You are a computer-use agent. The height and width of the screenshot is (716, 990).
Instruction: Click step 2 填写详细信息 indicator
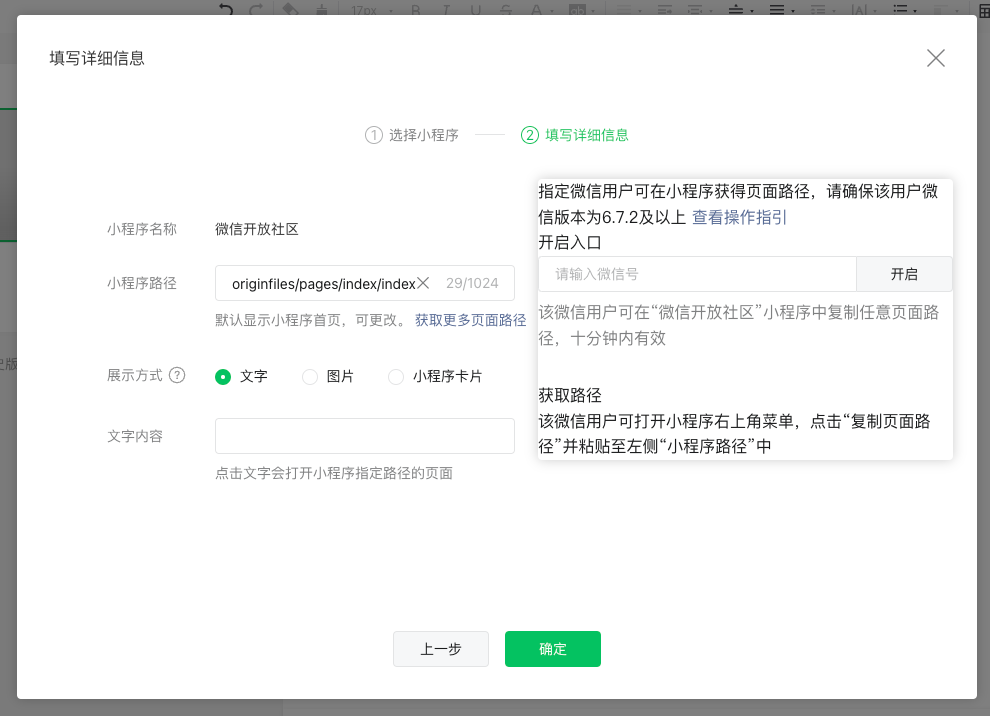click(x=575, y=135)
